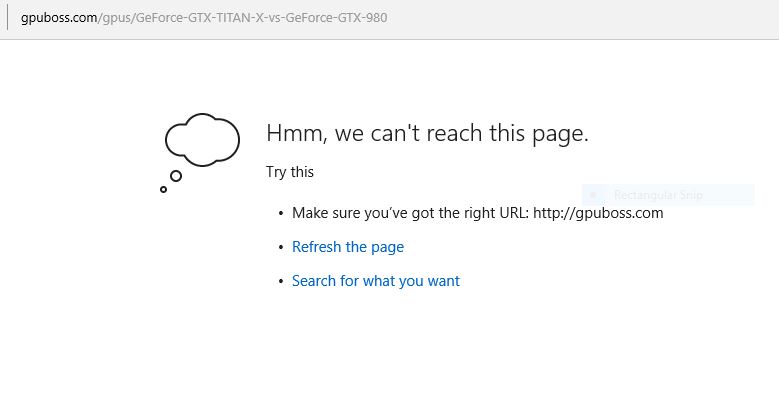Click the 'Try this' text
Screen dimensions: 779x406
(290, 172)
